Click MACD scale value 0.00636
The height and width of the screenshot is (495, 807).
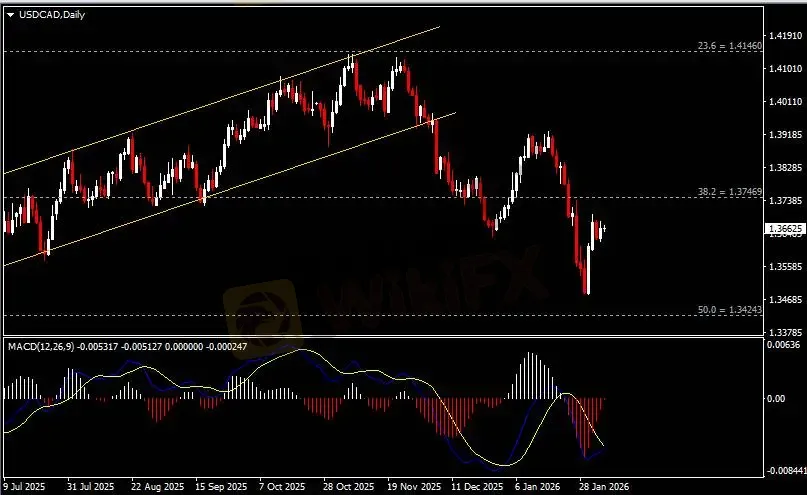[783, 345]
